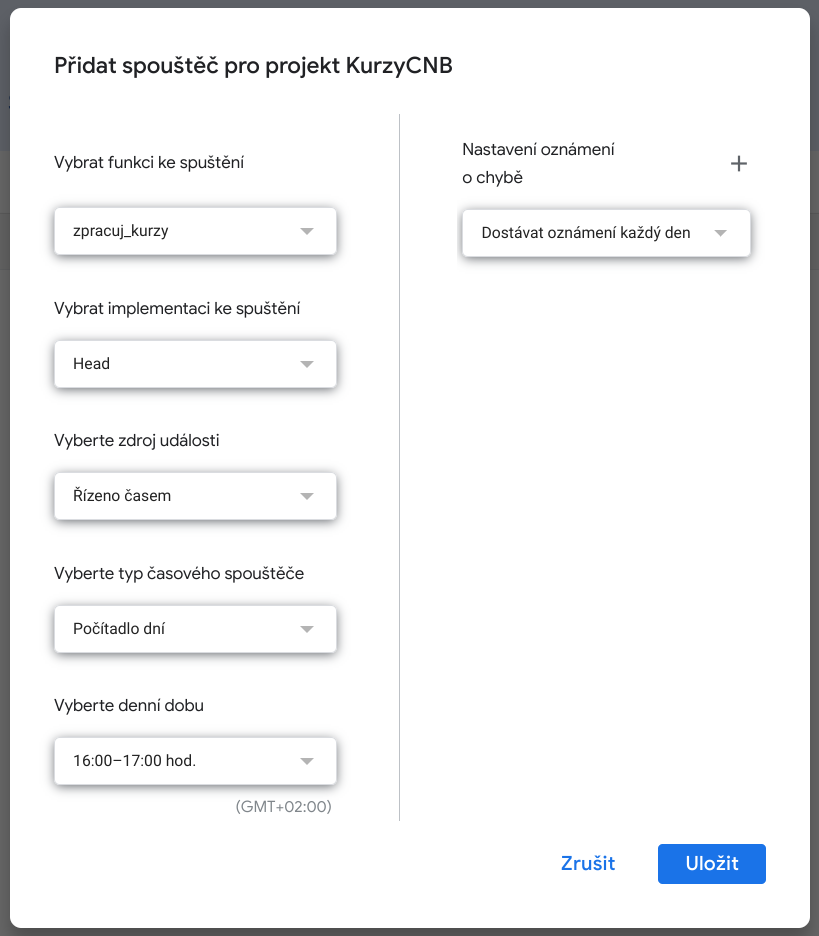Image resolution: width=819 pixels, height=936 pixels.
Task: Click the arrow beside Řízeno časem
Action: 307,496
